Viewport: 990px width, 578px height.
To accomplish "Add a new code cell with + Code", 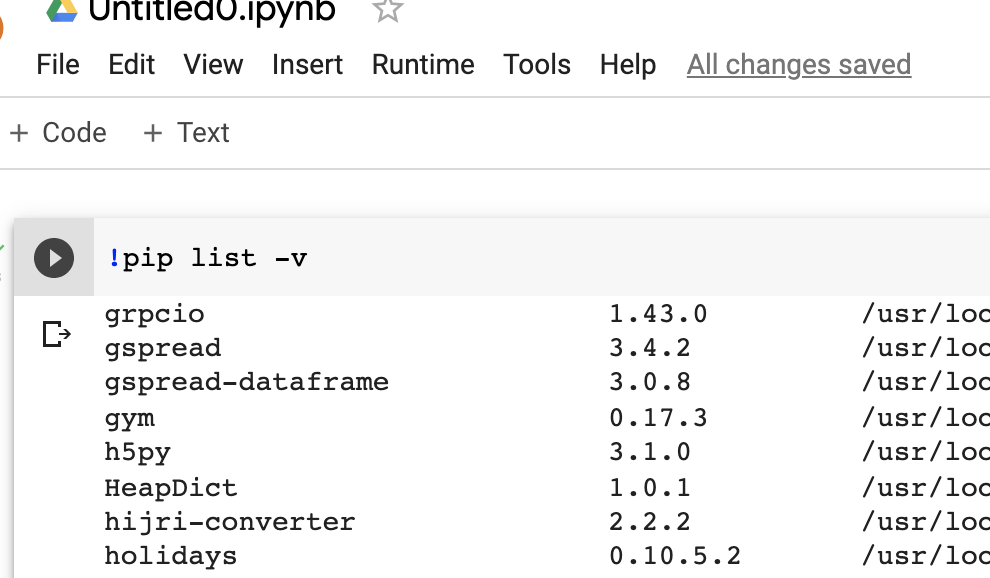I will tap(57, 132).
